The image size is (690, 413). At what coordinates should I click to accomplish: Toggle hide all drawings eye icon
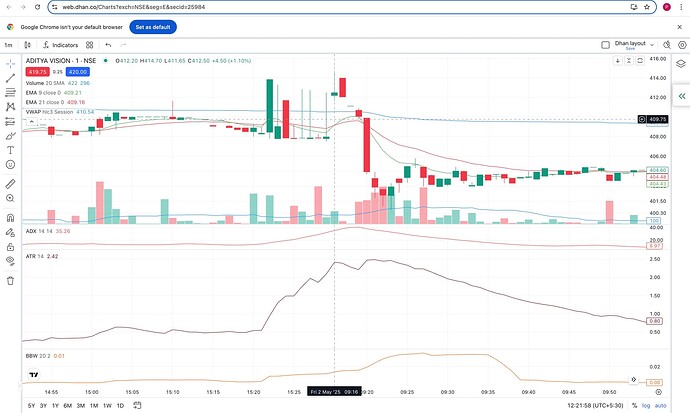(x=11, y=261)
